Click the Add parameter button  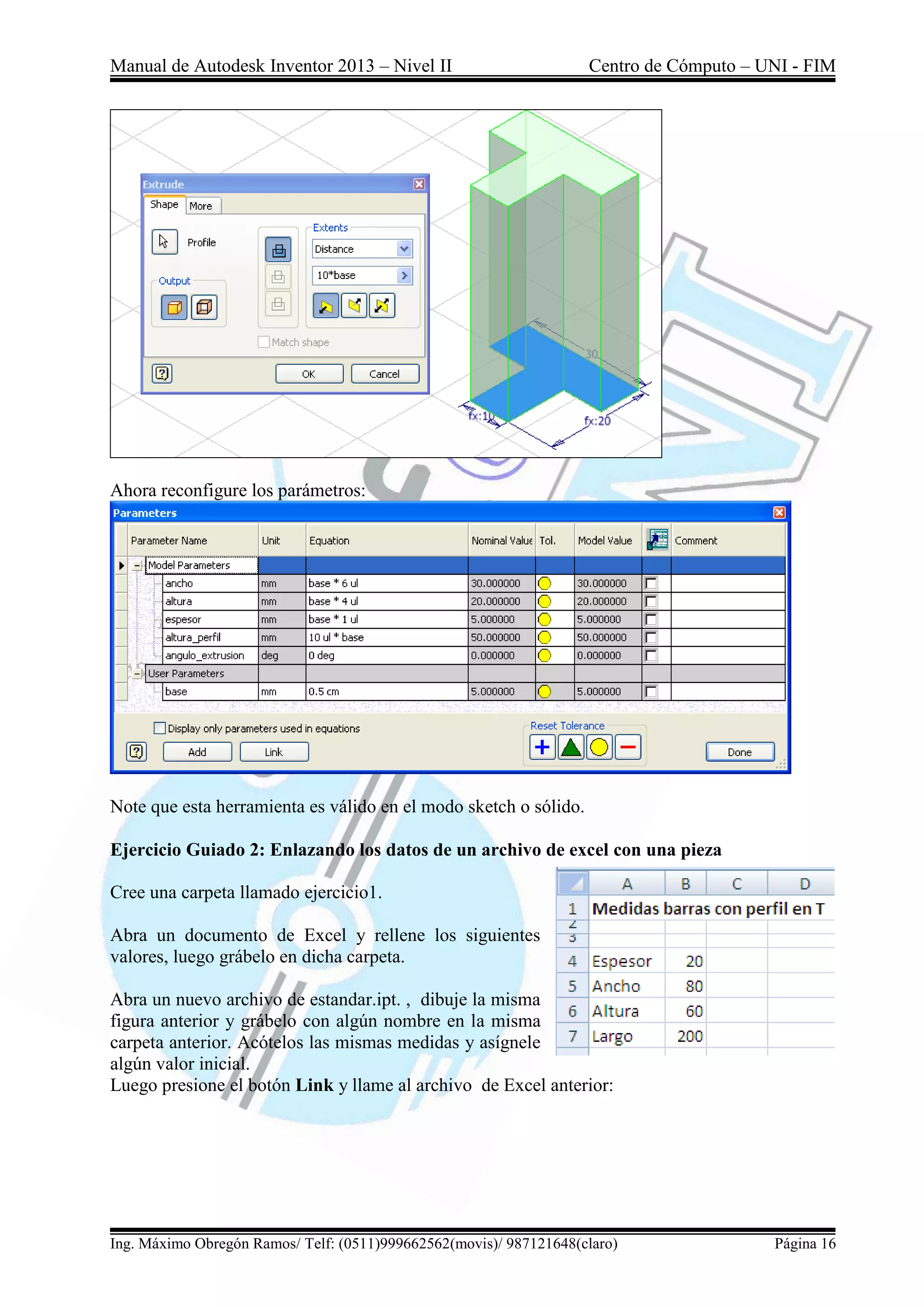(198, 752)
